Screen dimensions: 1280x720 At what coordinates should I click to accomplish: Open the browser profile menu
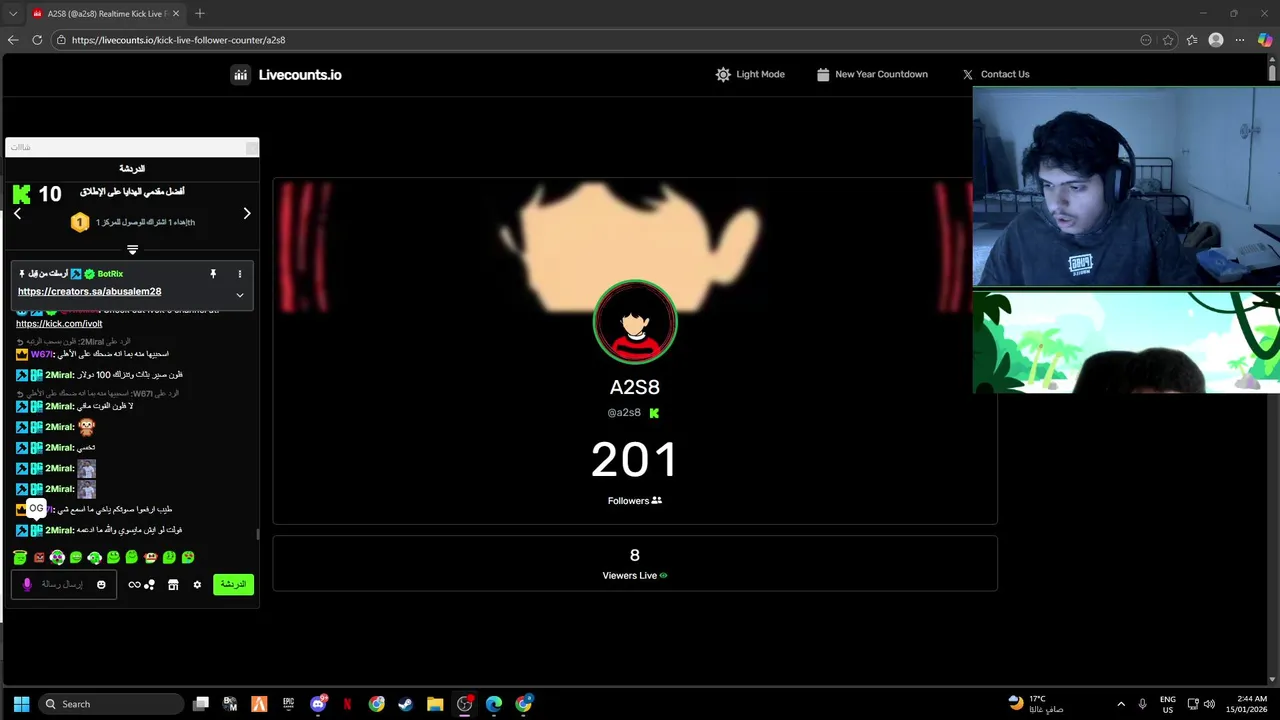click(x=1216, y=40)
